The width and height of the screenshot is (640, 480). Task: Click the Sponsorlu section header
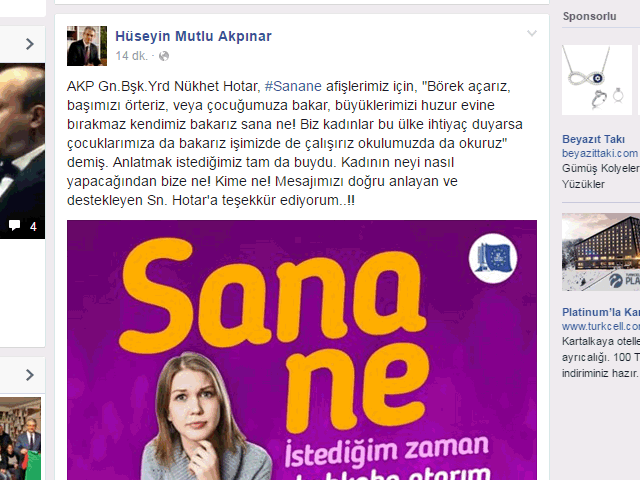coord(589,16)
